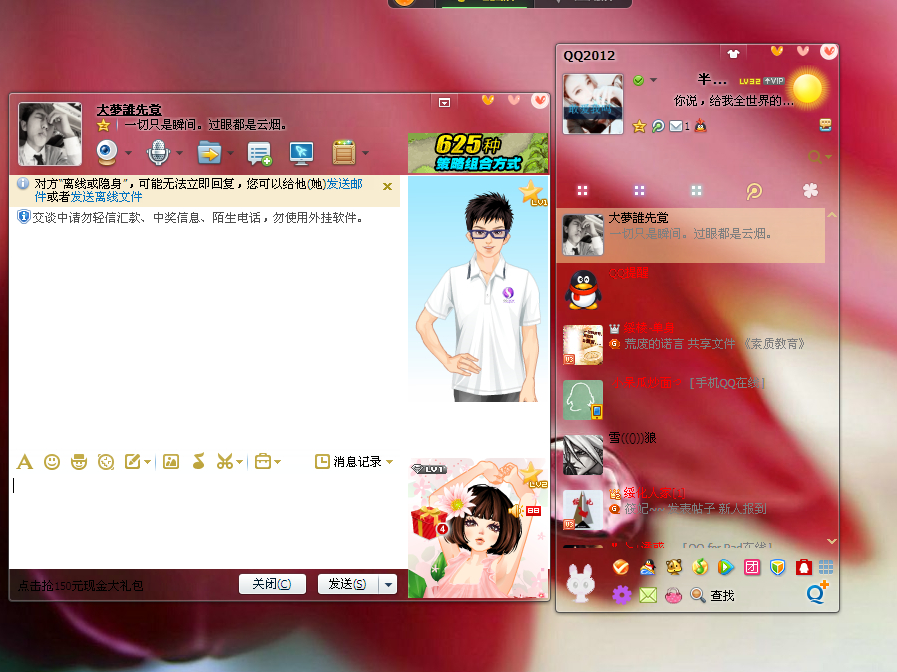Switch to second purple grid tab
The width and height of the screenshot is (897, 672).
point(639,190)
